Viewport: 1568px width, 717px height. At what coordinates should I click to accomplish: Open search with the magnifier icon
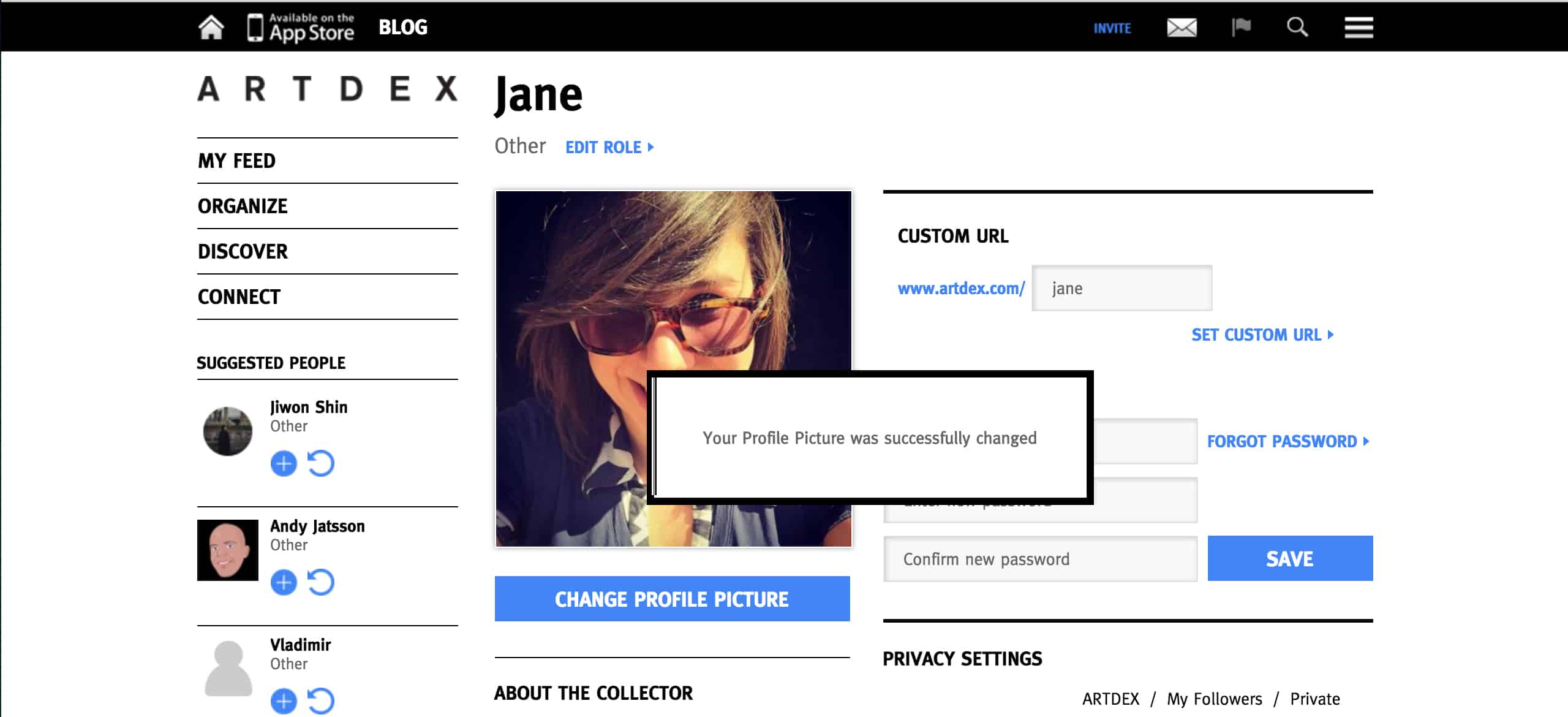[x=1297, y=28]
